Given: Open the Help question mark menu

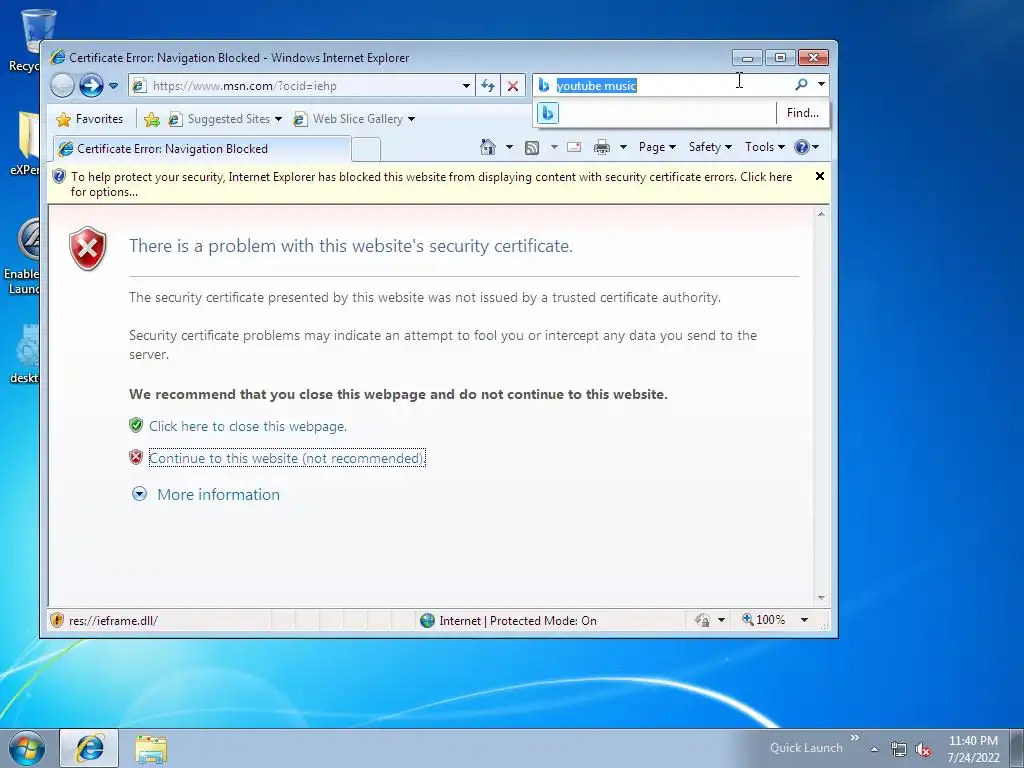Looking at the screenshot, I should [x=807, y=147].
